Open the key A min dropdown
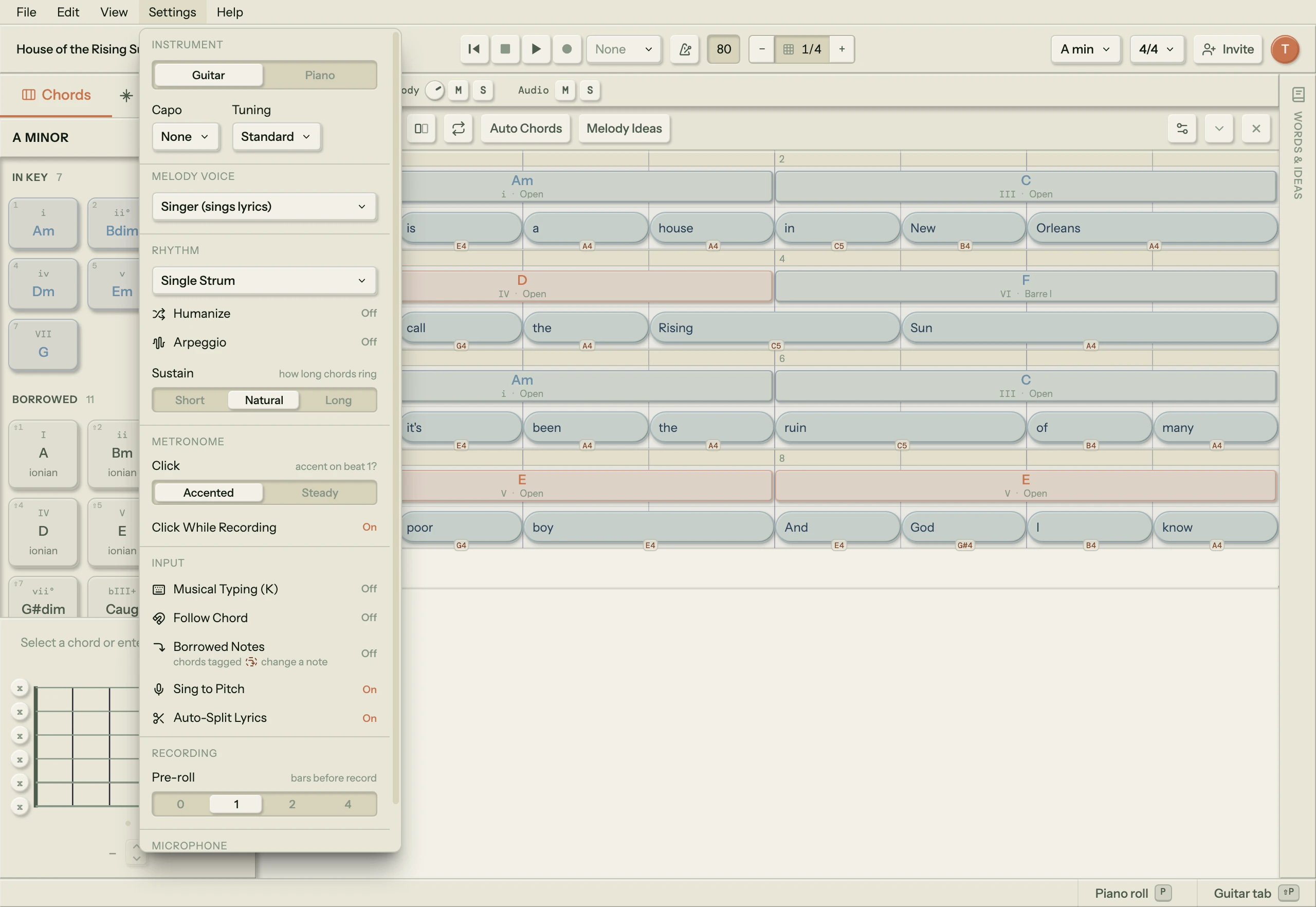This screenshot has width=1316, height=907. pos(1085,49)
